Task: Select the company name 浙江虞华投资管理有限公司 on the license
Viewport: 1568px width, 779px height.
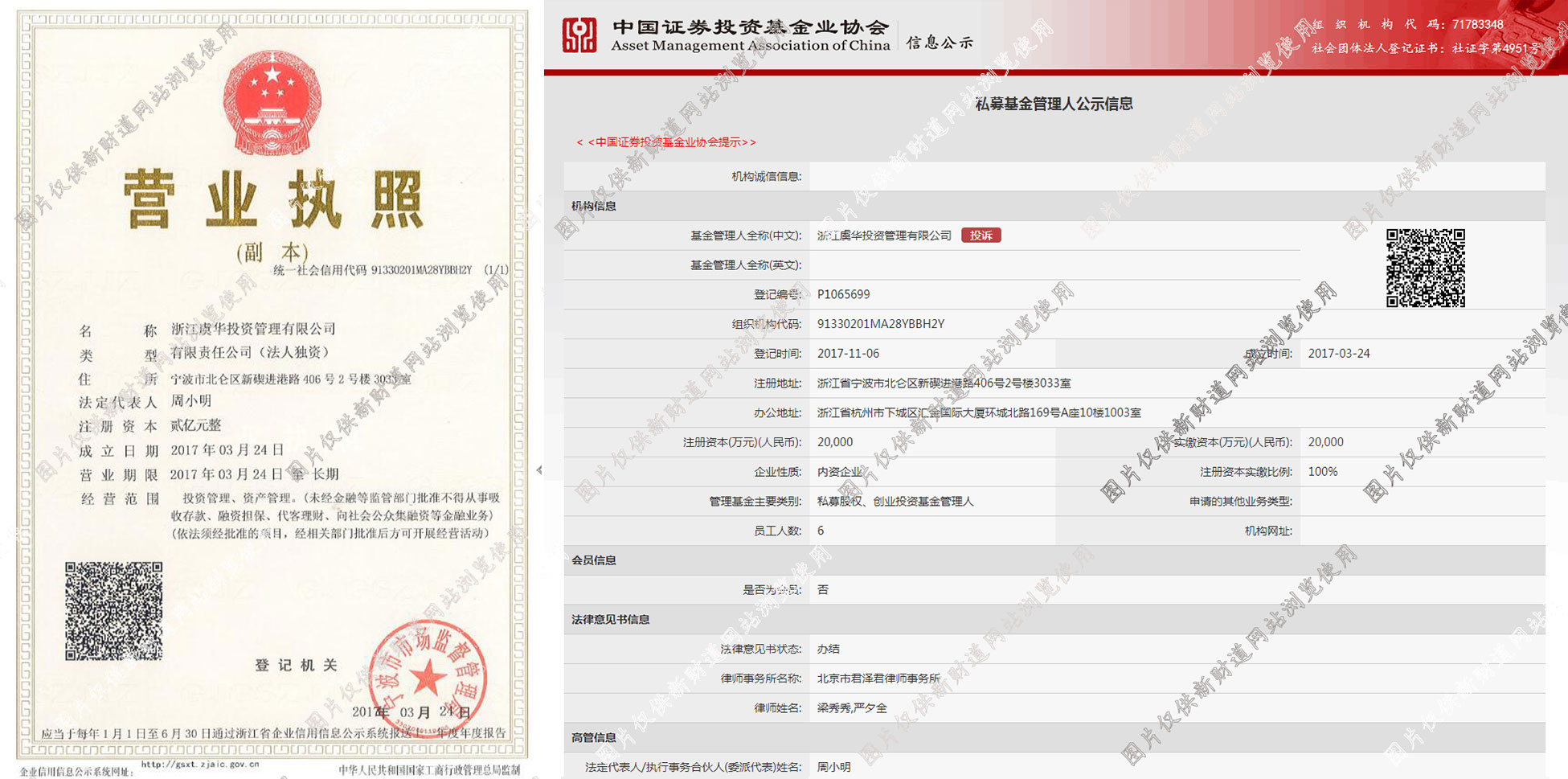Action: click(253, 329)
